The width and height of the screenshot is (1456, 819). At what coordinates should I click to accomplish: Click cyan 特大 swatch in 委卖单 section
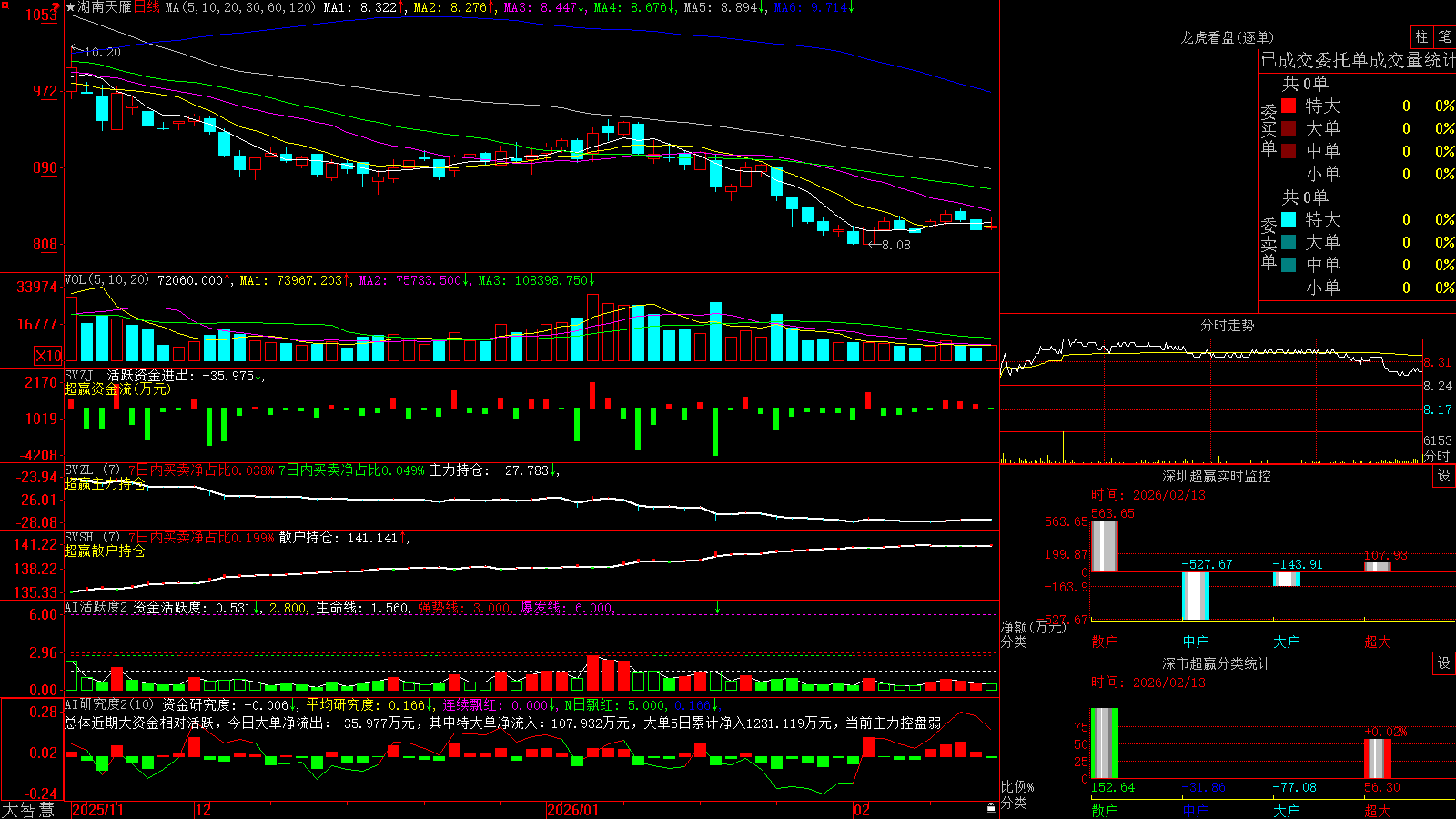[1289, 219]
